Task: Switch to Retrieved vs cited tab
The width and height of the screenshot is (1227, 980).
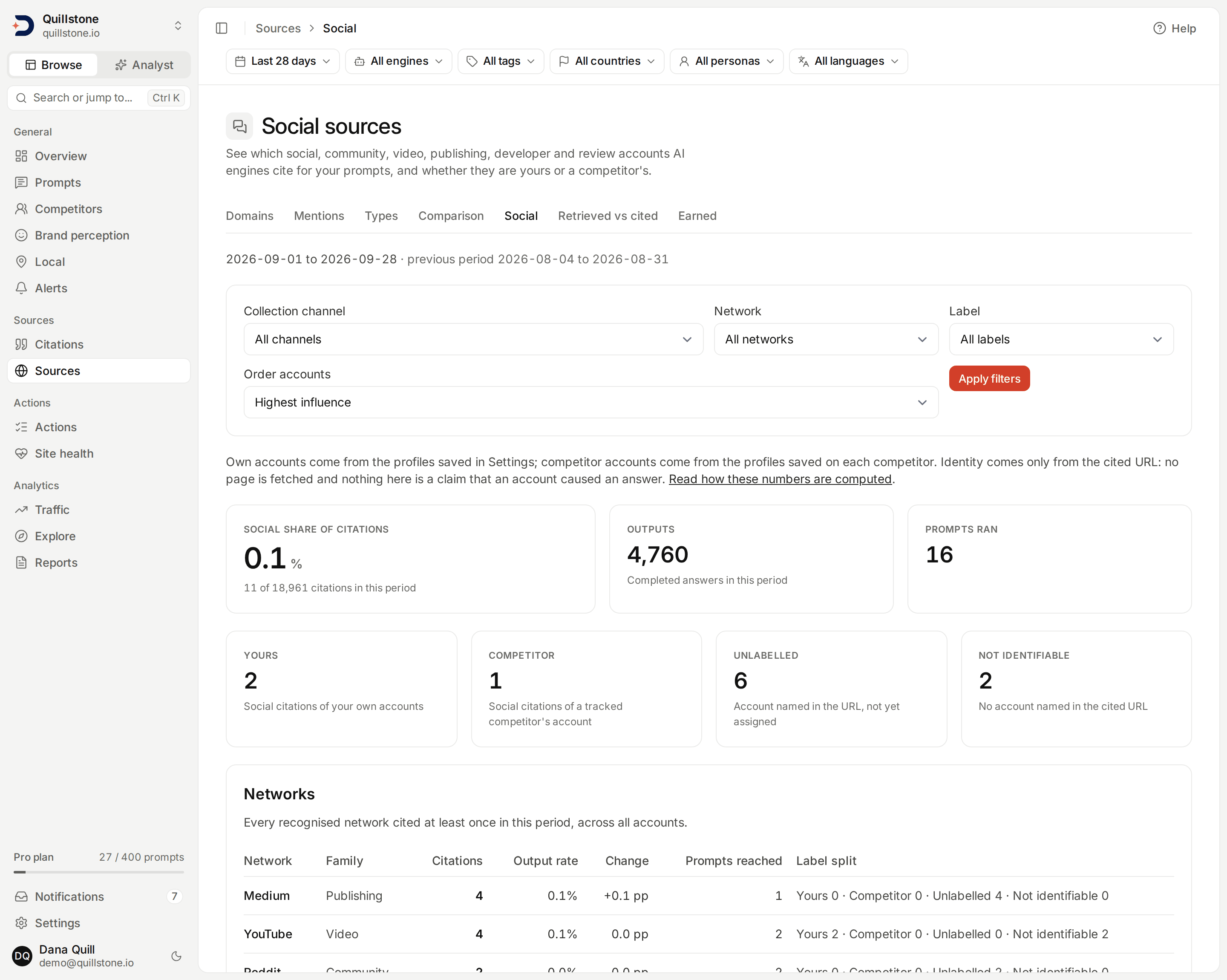Action: 608,216
